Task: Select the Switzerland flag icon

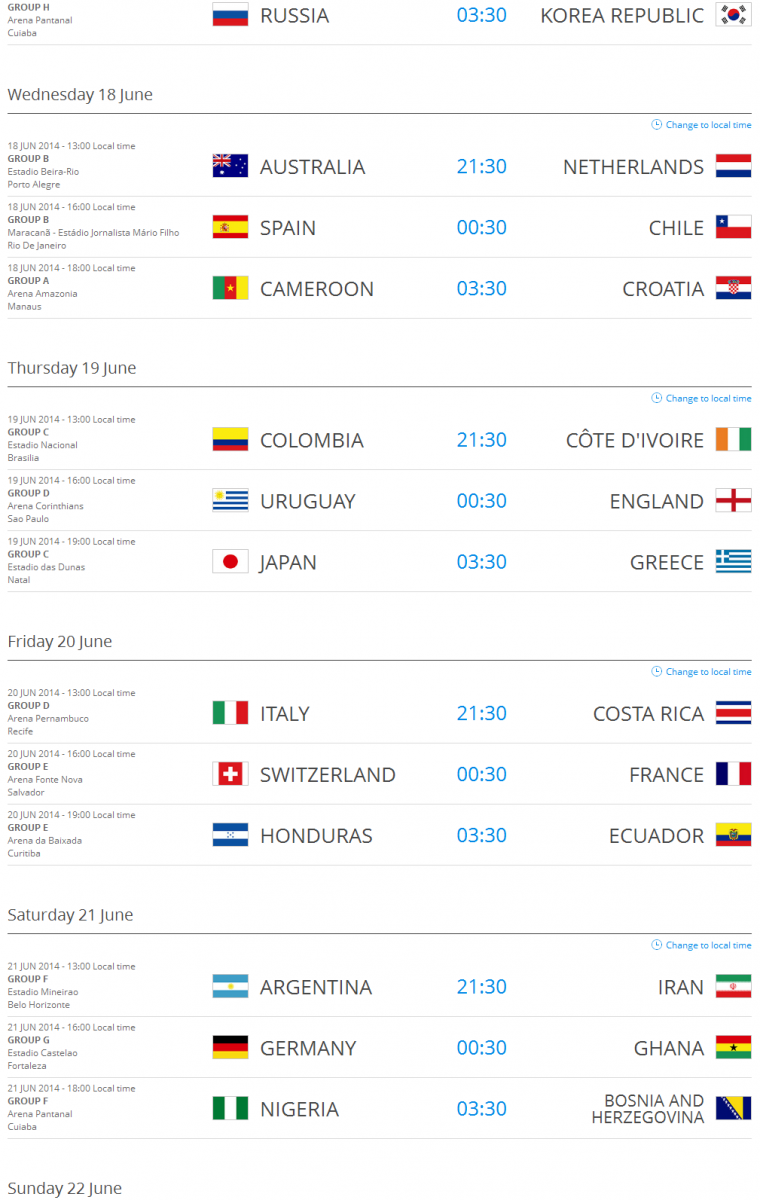Action: tap(229, 773)
